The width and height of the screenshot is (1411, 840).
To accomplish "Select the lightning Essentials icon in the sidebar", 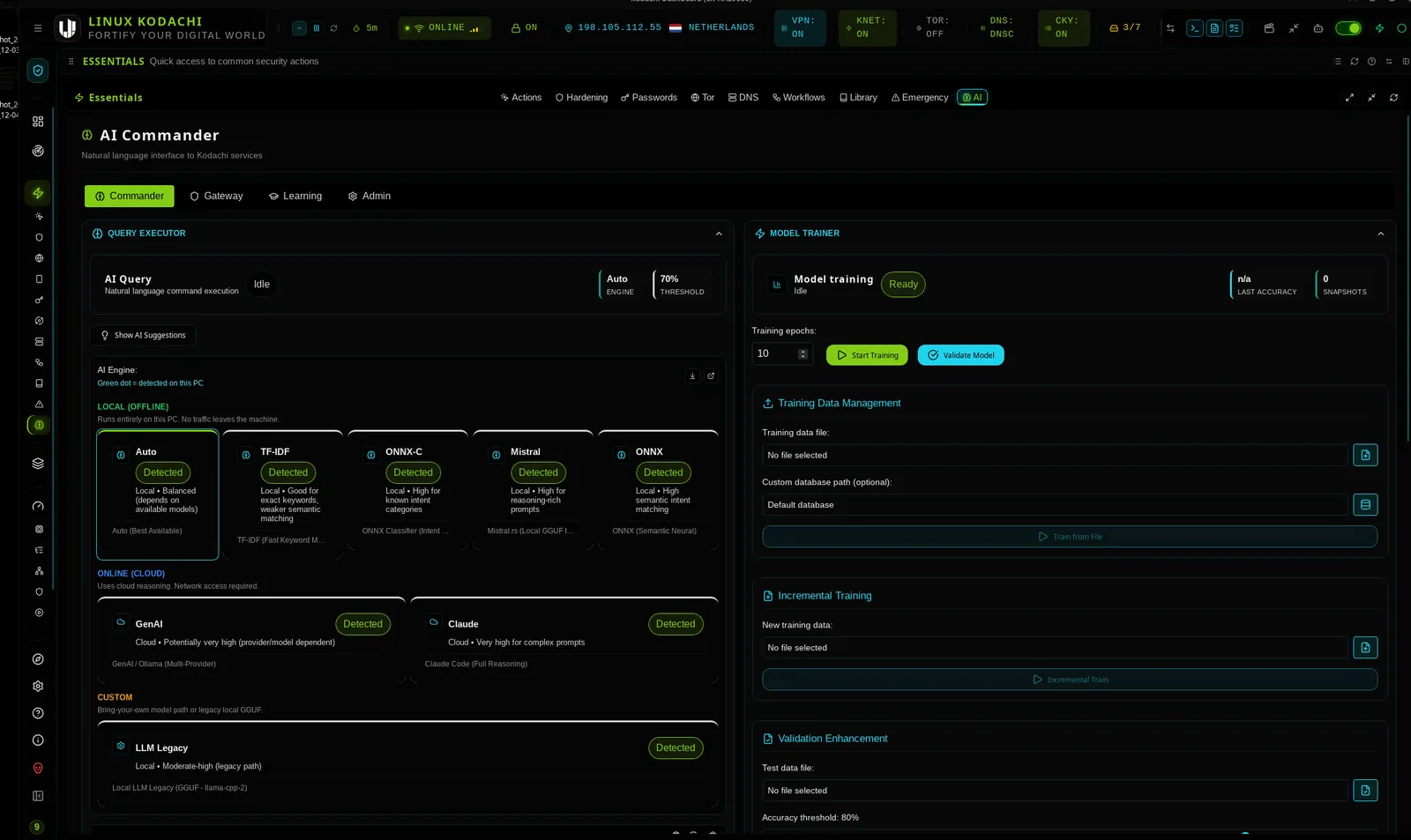I will 38,193.
